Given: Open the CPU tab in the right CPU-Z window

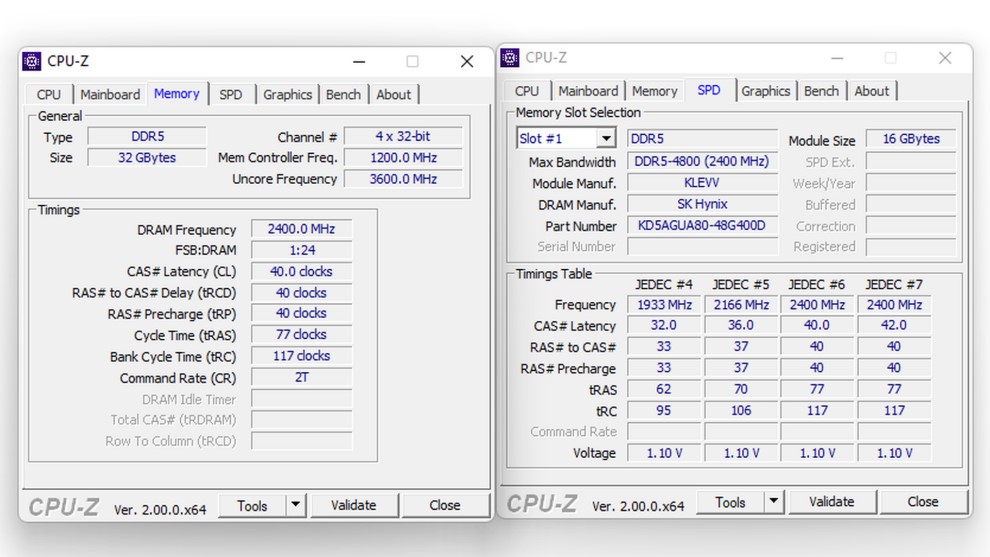Looking at the screenshot, I should pos(527,91).
